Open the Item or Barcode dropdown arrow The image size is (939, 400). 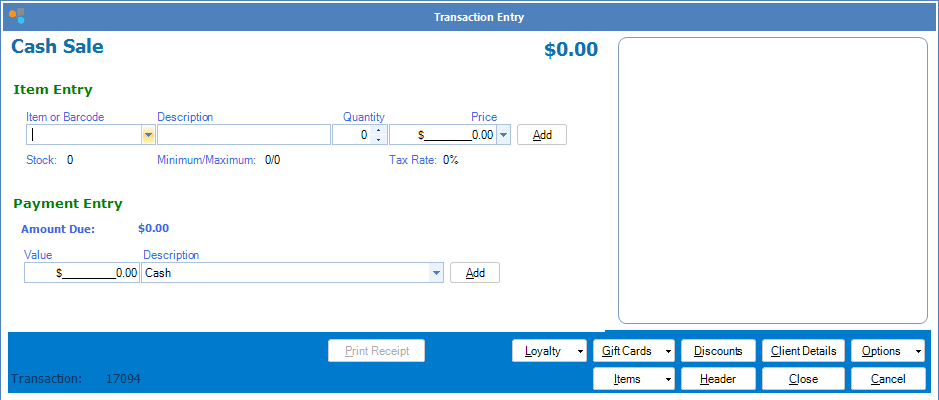click(148, 135)
